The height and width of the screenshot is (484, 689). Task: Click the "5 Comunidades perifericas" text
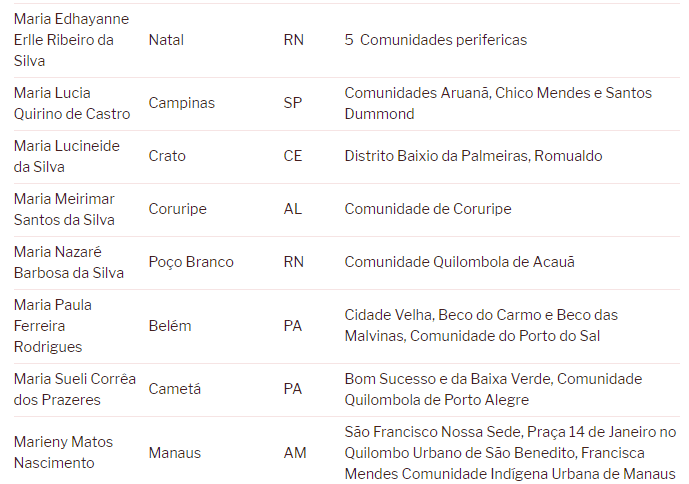point(435,40)
